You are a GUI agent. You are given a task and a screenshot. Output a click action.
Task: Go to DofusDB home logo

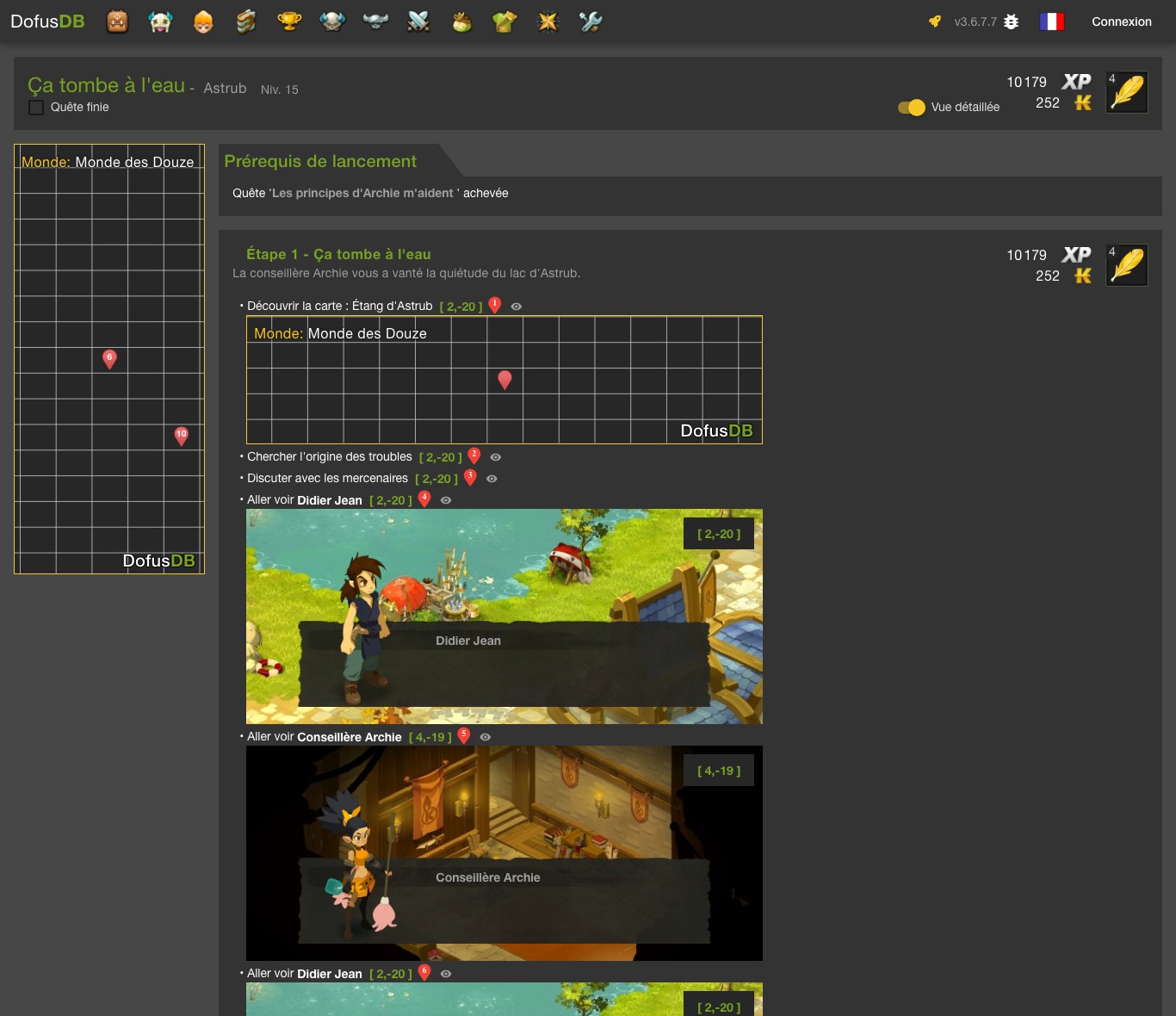click(47, 22)
